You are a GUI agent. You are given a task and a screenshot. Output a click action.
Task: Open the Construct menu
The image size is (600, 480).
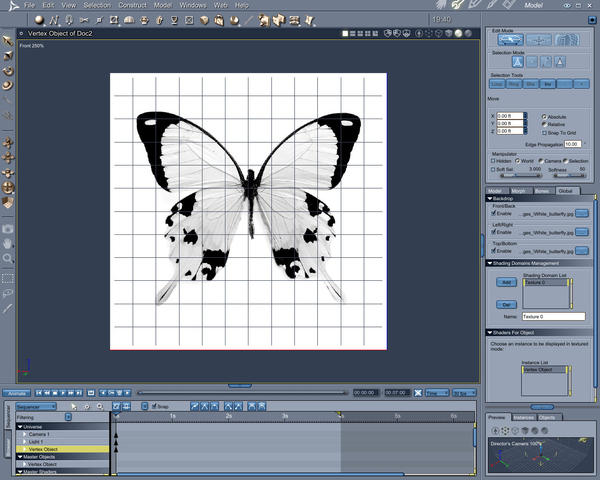click(132, 5)
